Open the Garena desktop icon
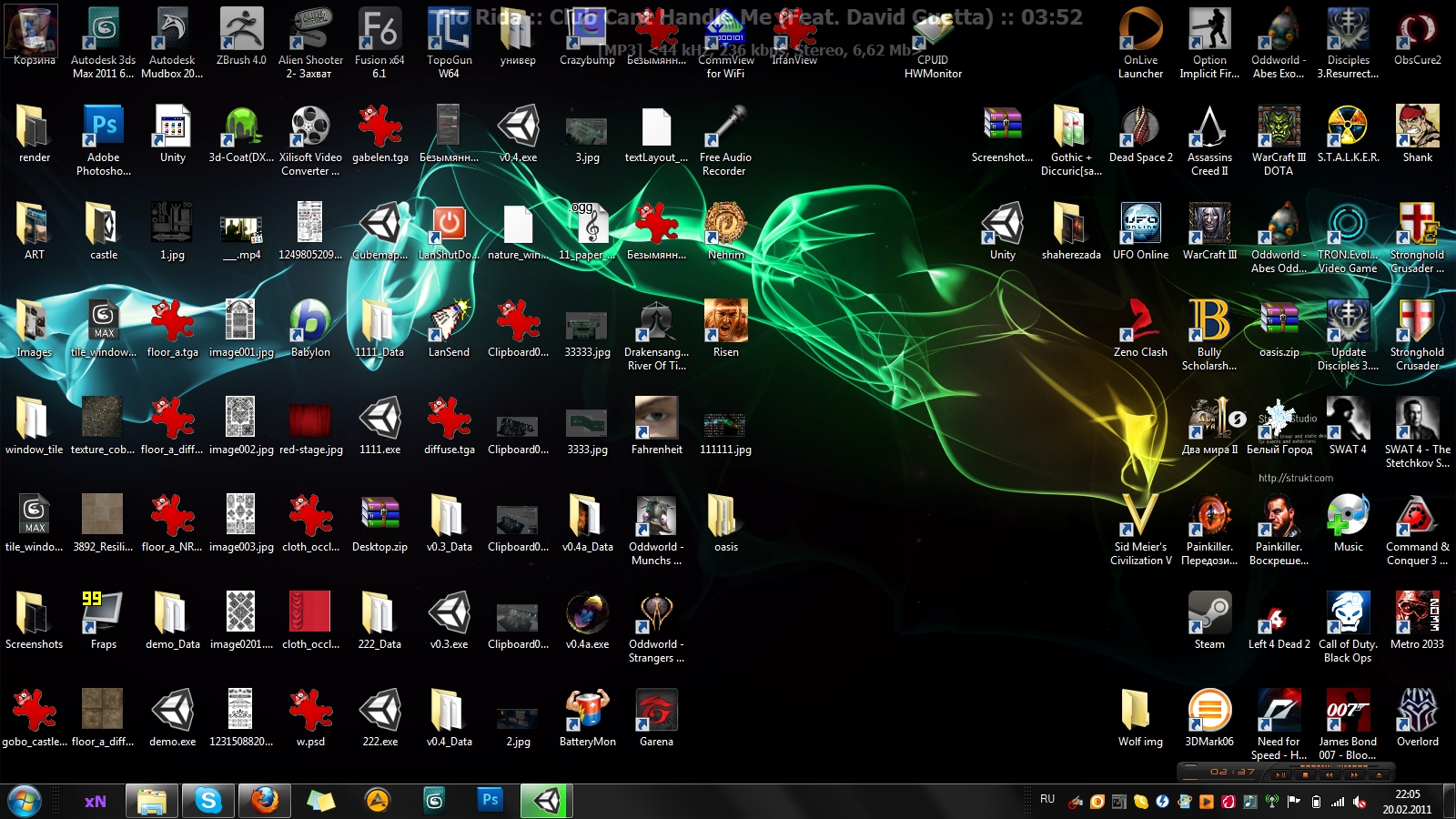Screen dimensions: 1456x819 tap(656, 711)
